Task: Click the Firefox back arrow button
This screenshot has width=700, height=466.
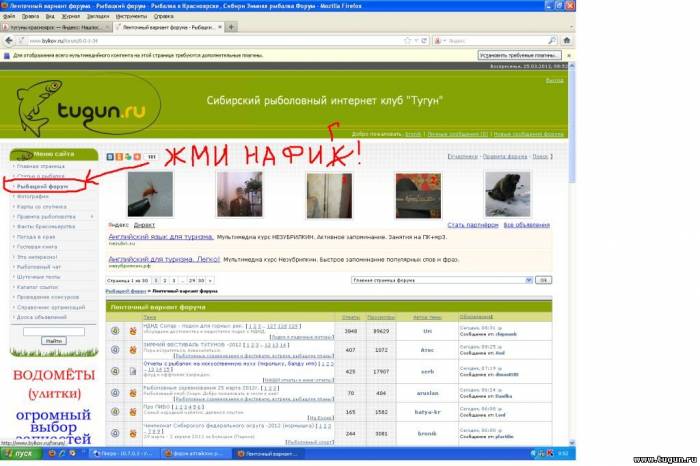Action: [9, 41]
